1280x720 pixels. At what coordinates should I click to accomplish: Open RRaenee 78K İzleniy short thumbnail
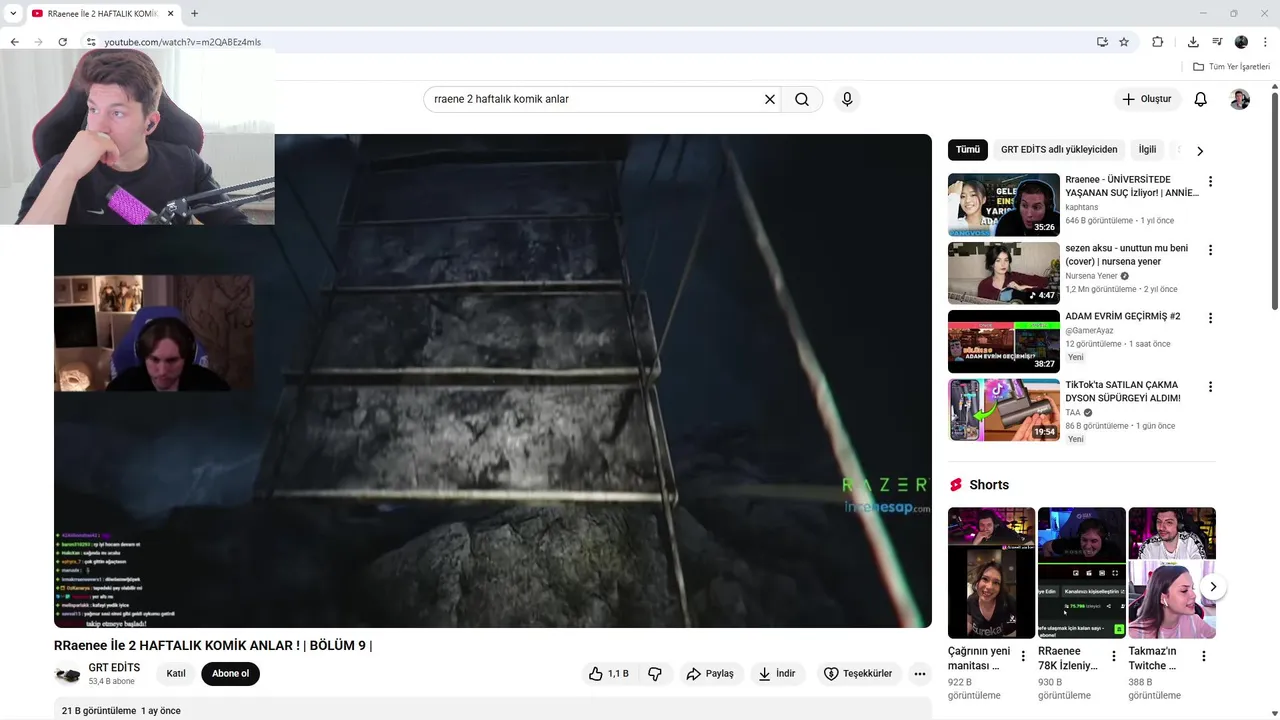(1082, 573)
